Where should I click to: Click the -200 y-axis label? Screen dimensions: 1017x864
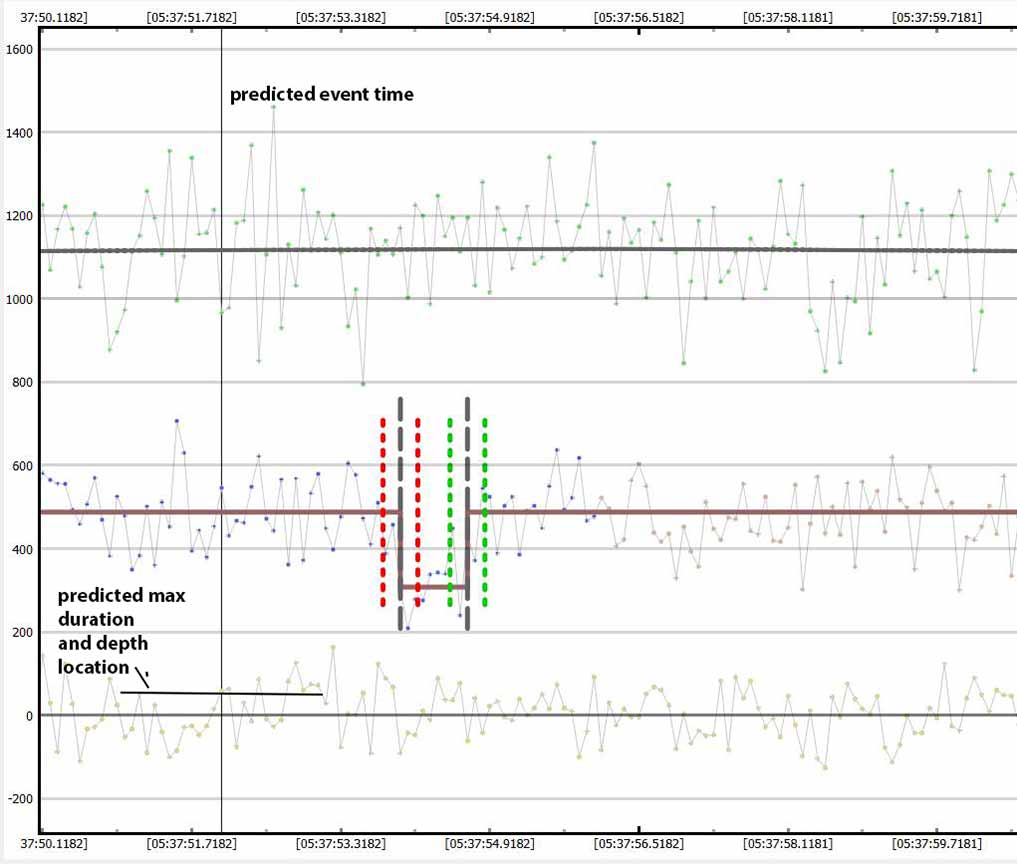coord(20,799)
